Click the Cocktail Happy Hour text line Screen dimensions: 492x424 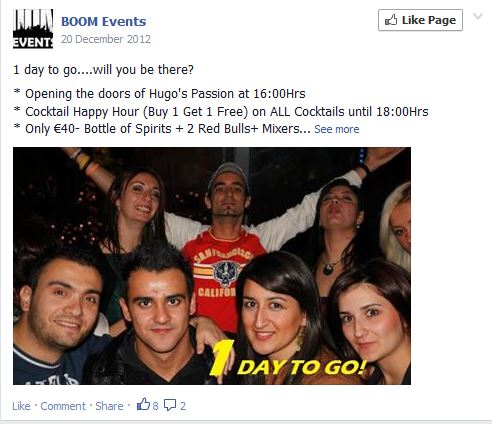[221, 111]
